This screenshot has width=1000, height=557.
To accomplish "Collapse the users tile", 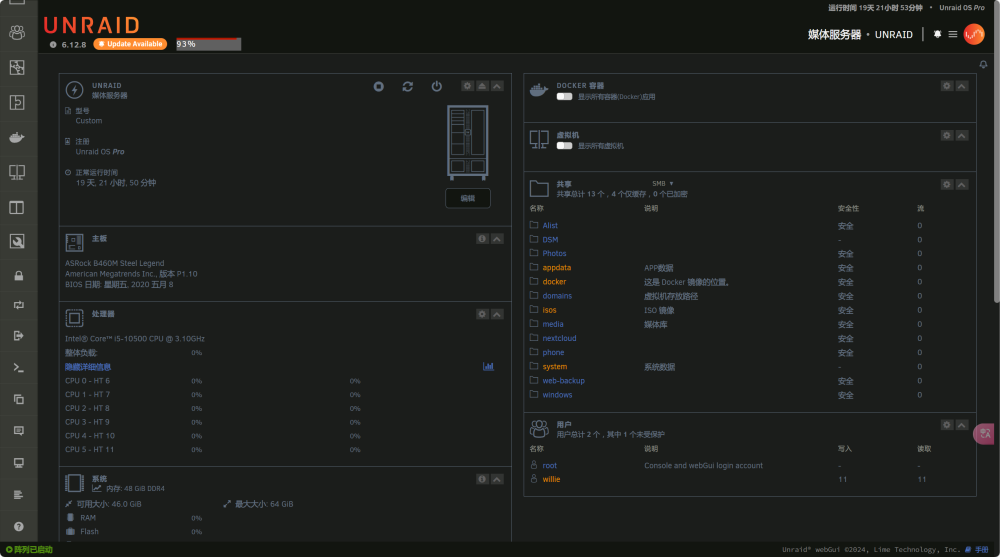I will tap(962, 425).
